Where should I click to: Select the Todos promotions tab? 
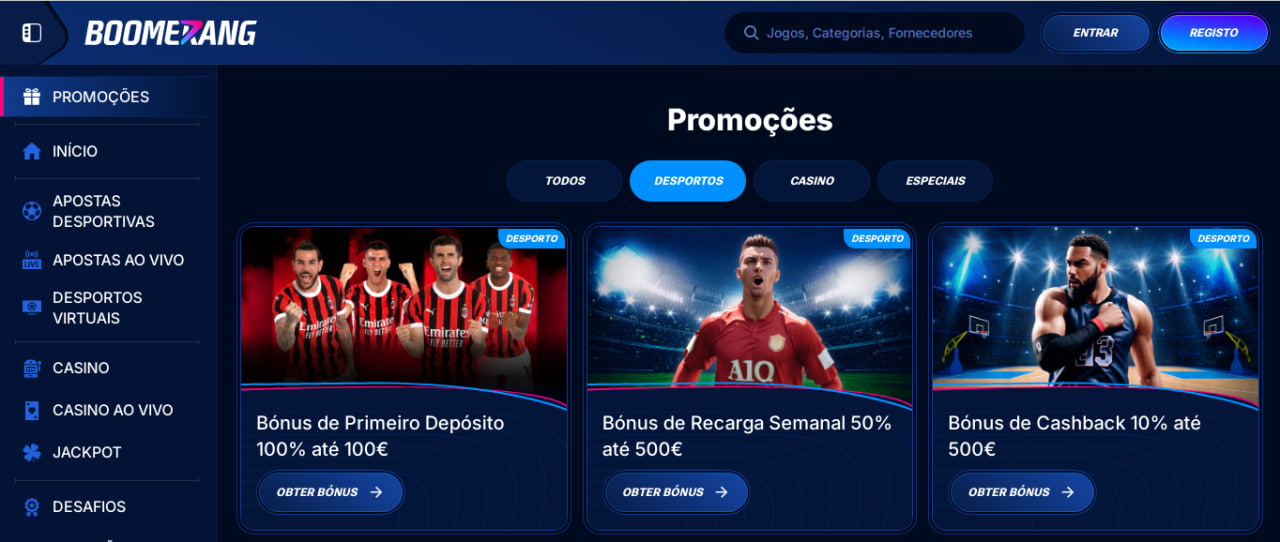click(x=565, y=181)
